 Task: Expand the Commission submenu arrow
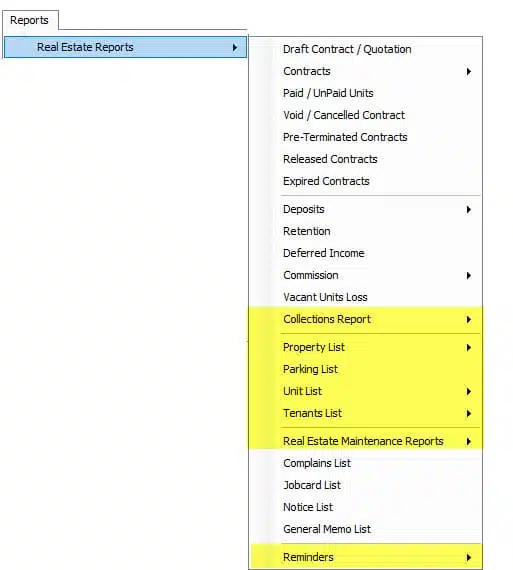tap(469, 276)
